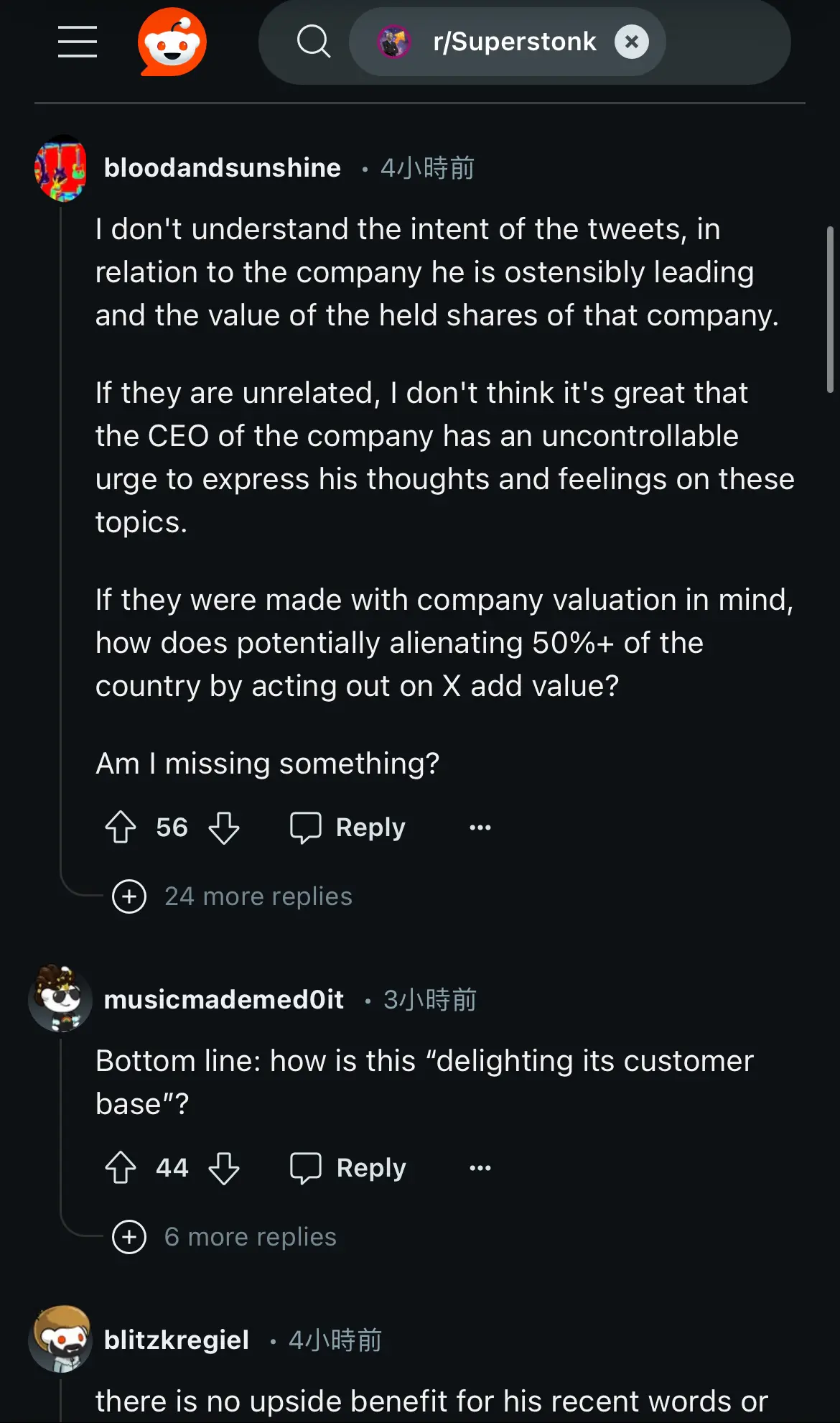Click the page scrollbar thumb

(830, 310)
